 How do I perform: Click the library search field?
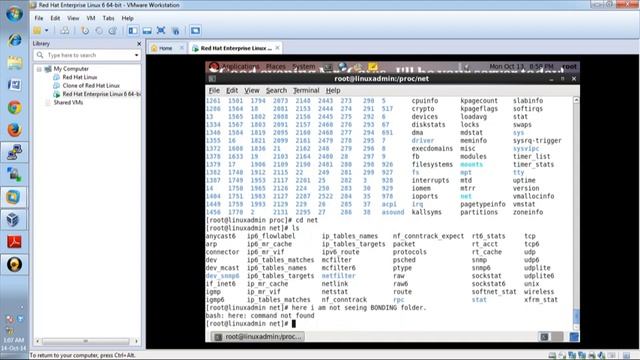87,55
